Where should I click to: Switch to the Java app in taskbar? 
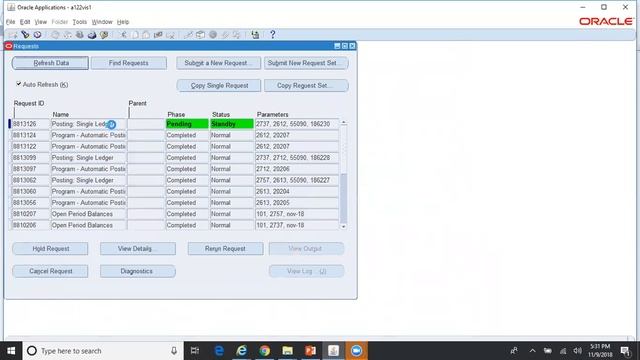(333, 351)
